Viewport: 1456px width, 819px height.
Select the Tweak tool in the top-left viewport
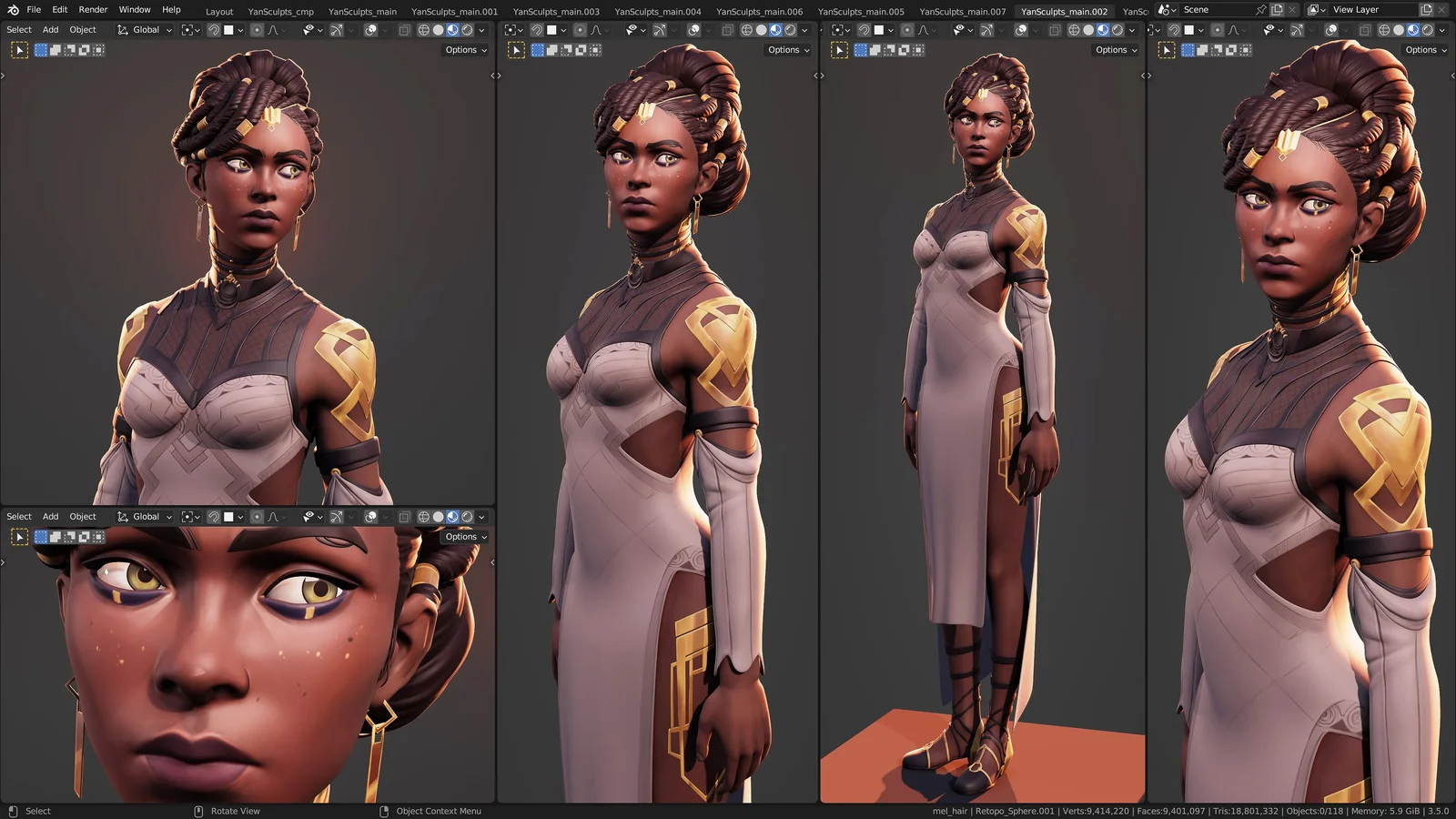pos(19,50)
